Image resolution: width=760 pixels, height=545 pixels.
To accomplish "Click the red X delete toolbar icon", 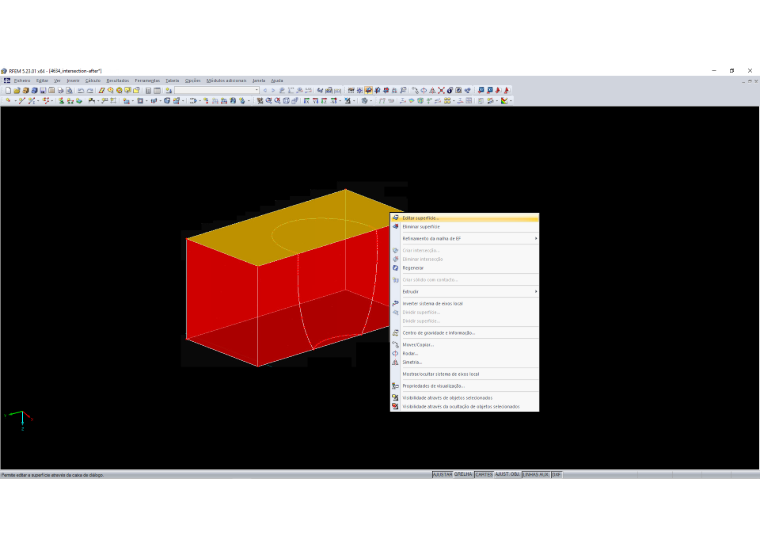I will pyautogui.click(x=441, y=91).
